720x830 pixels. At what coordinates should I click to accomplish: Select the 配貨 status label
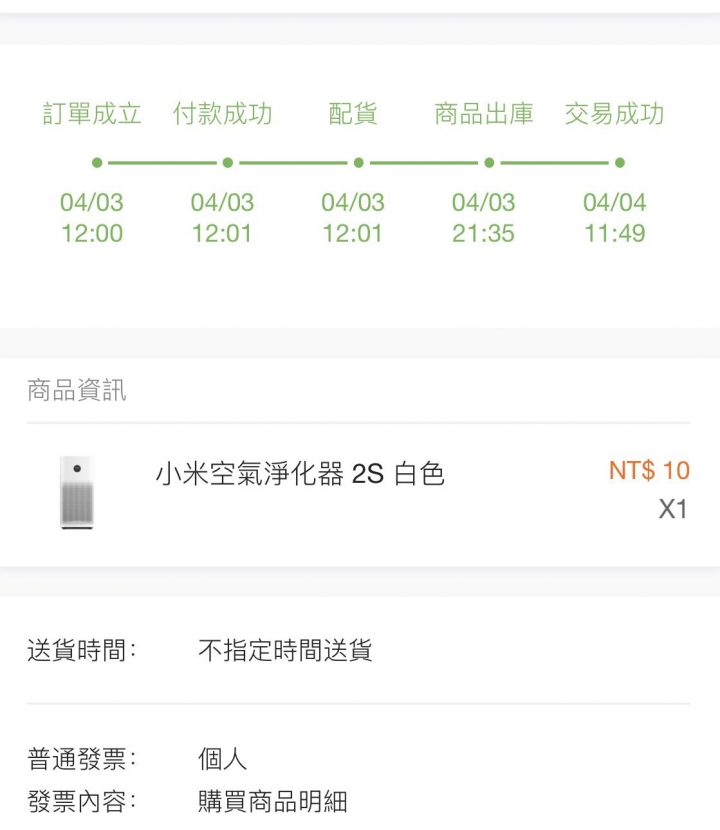[x=353, y=114]
